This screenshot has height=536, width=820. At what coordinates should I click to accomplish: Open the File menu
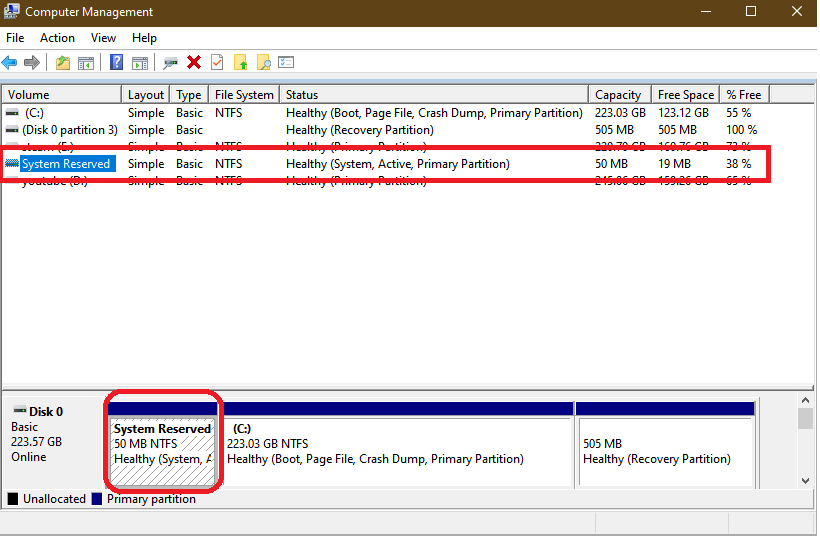click(15, 38)
